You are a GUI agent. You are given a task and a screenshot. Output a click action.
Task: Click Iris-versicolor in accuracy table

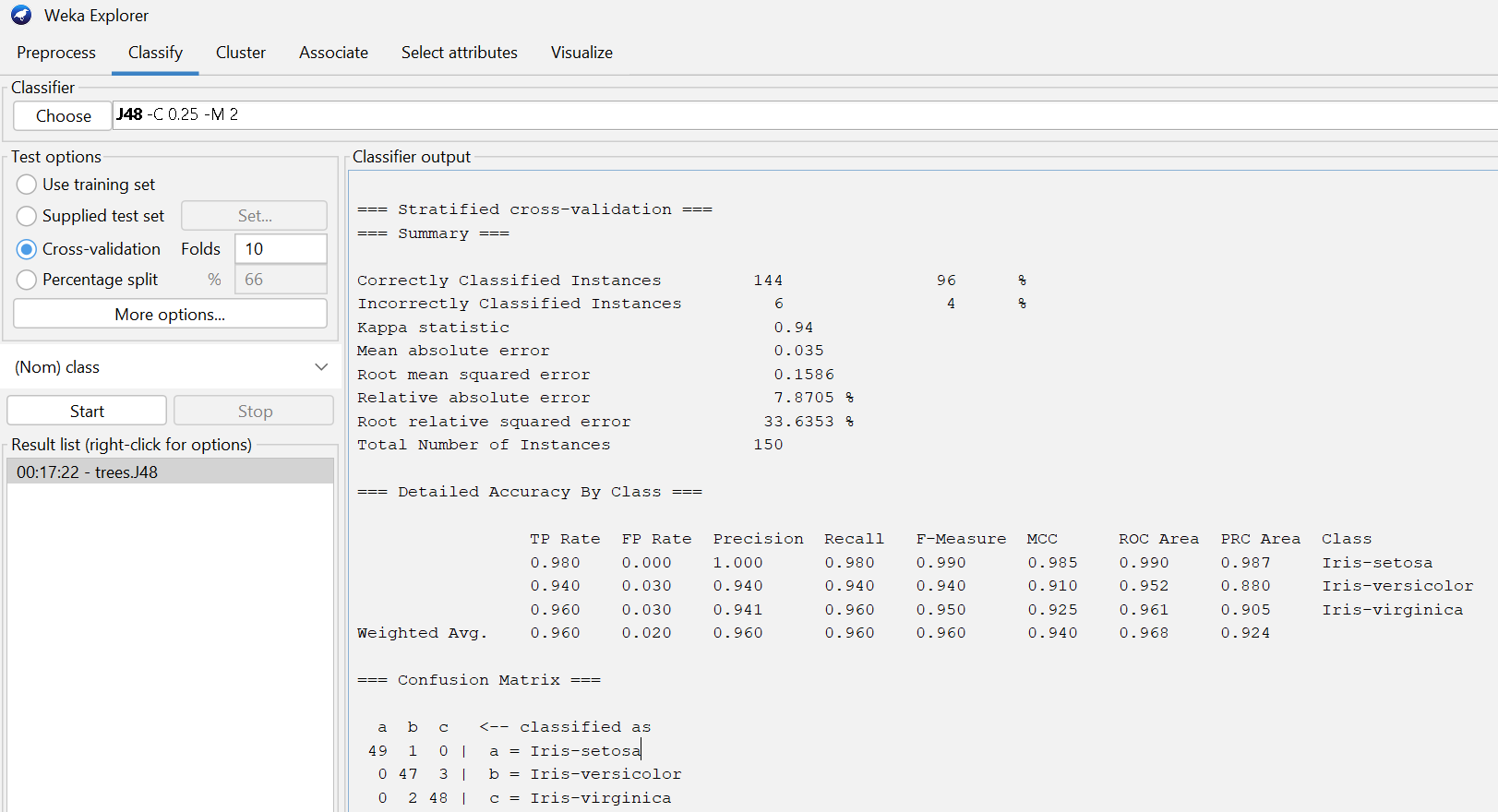click(1397, 586)
